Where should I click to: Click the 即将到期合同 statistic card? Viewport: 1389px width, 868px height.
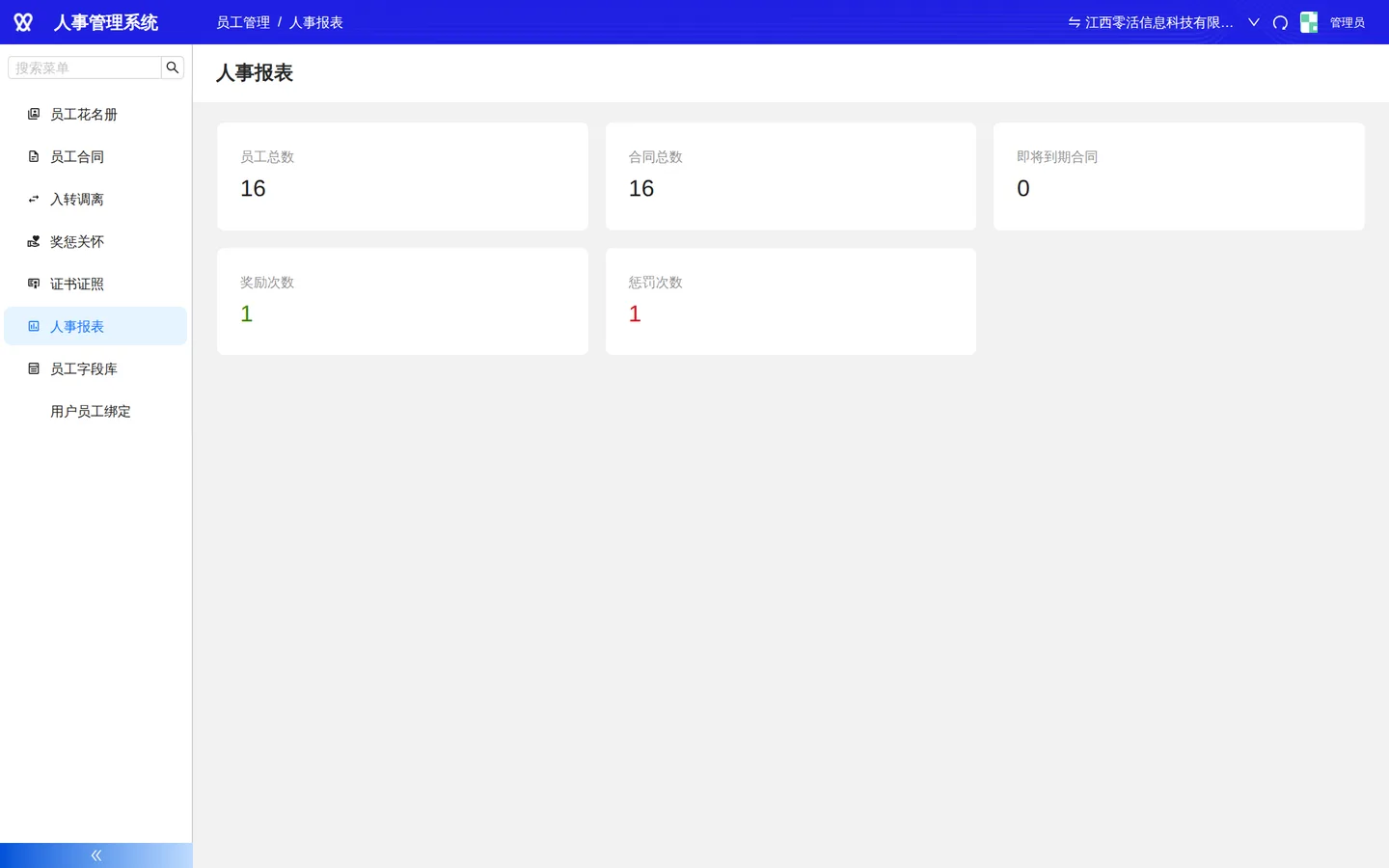point(1179,176)
